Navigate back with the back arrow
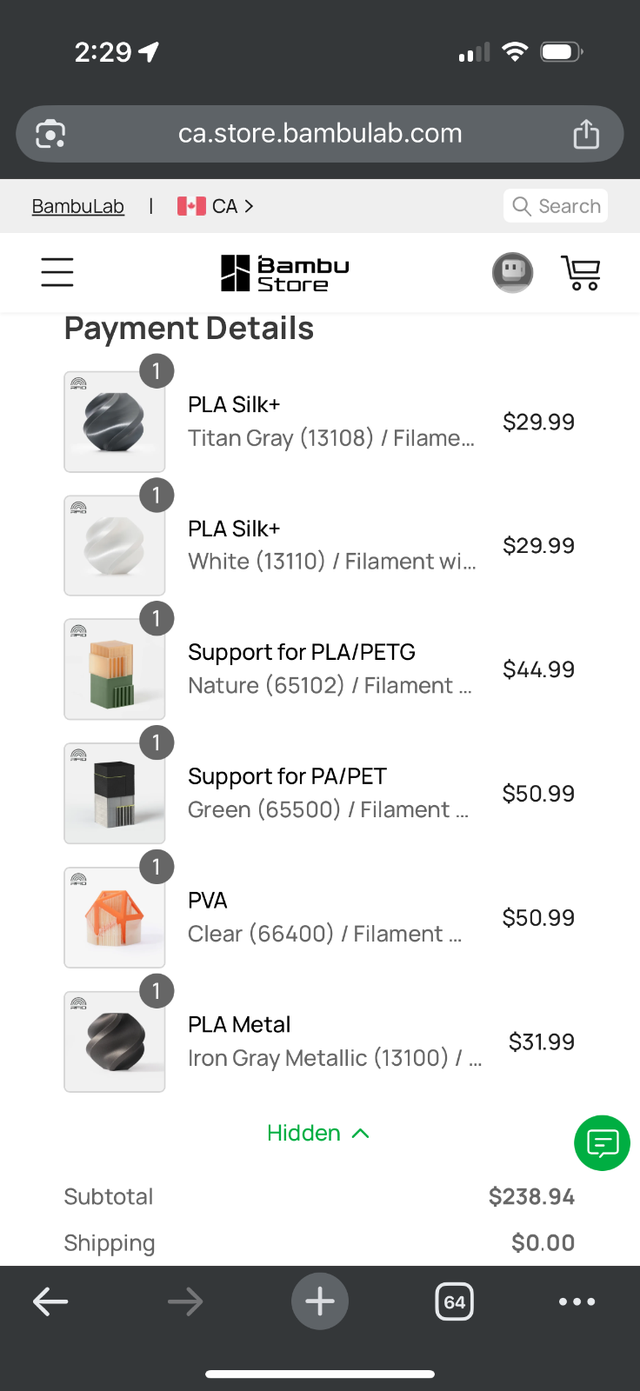The height and width of the screenshot is (1391, 640). [x=50, y=1301]
